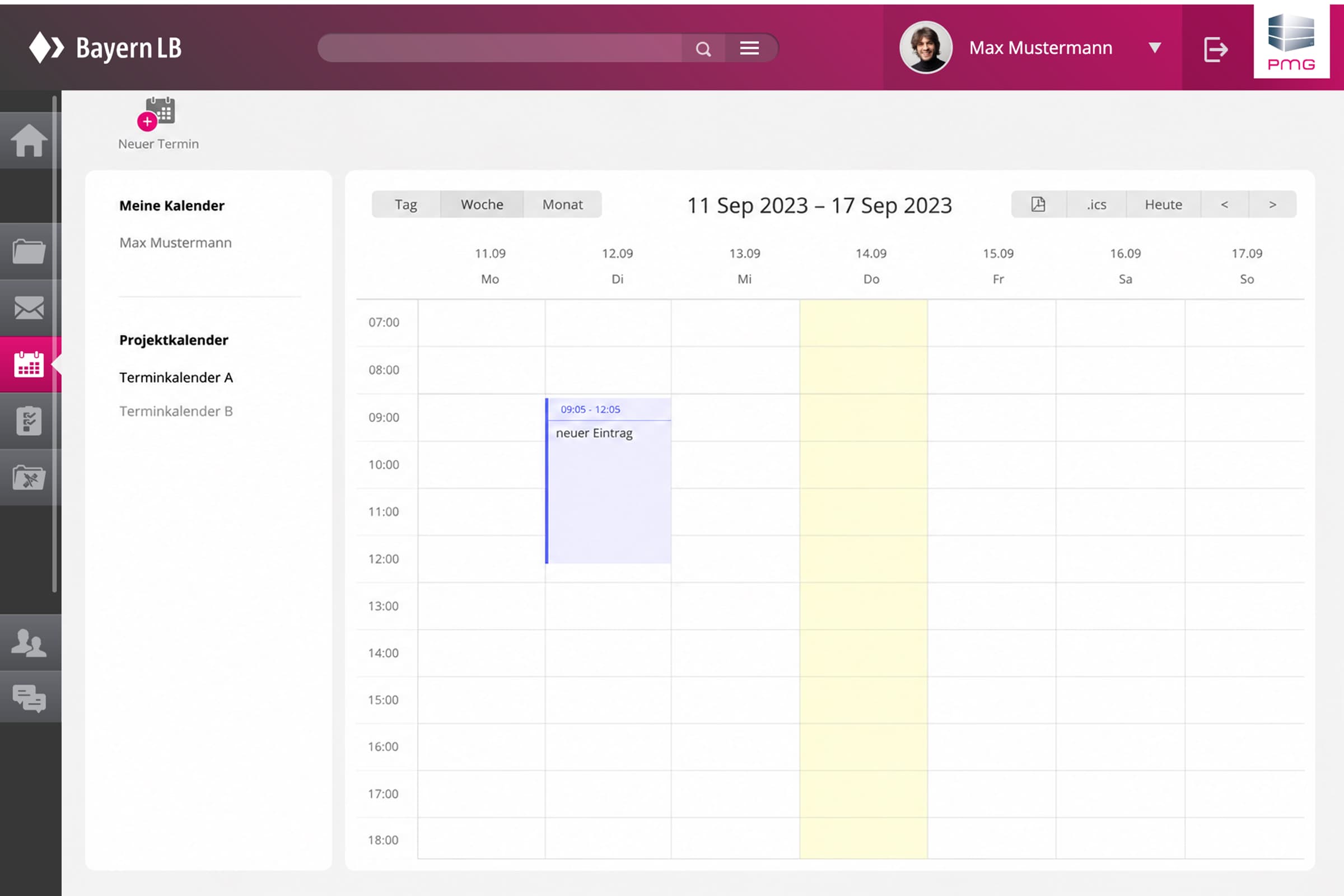Image resolution: width=1344 pixels, height=896 pixels.
Task: Open the task checklist icon in sidebar
Action: click(29, 421)
